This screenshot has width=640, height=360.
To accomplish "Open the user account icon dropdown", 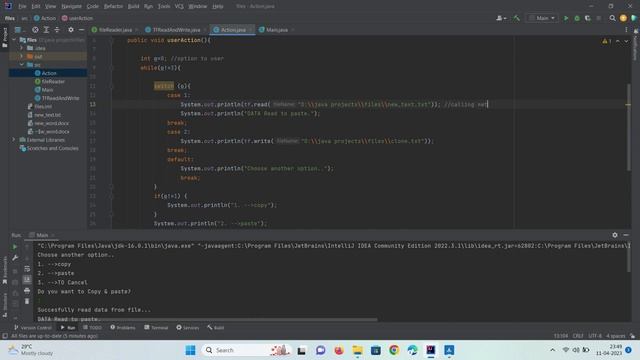I will (501, 18).
